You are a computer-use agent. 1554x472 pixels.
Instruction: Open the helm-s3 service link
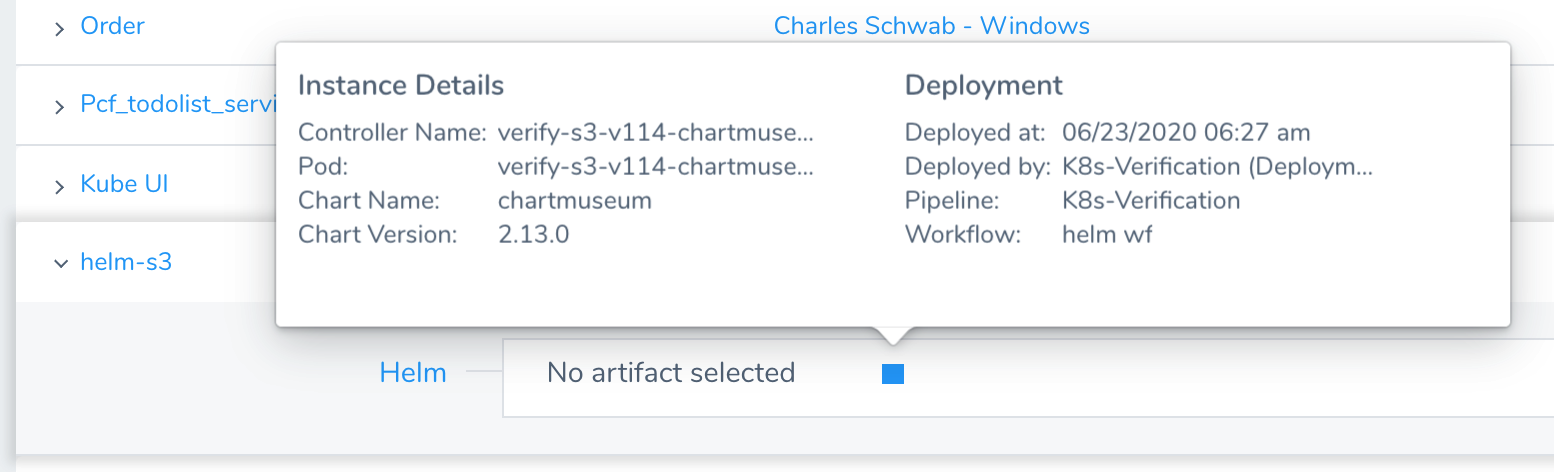point(126,263)
